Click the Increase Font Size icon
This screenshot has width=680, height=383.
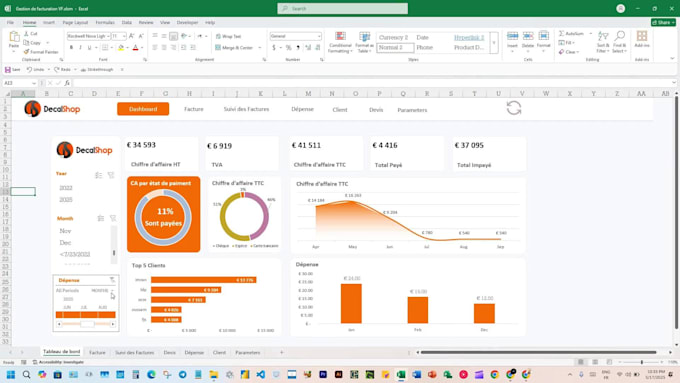click(132, 36)
